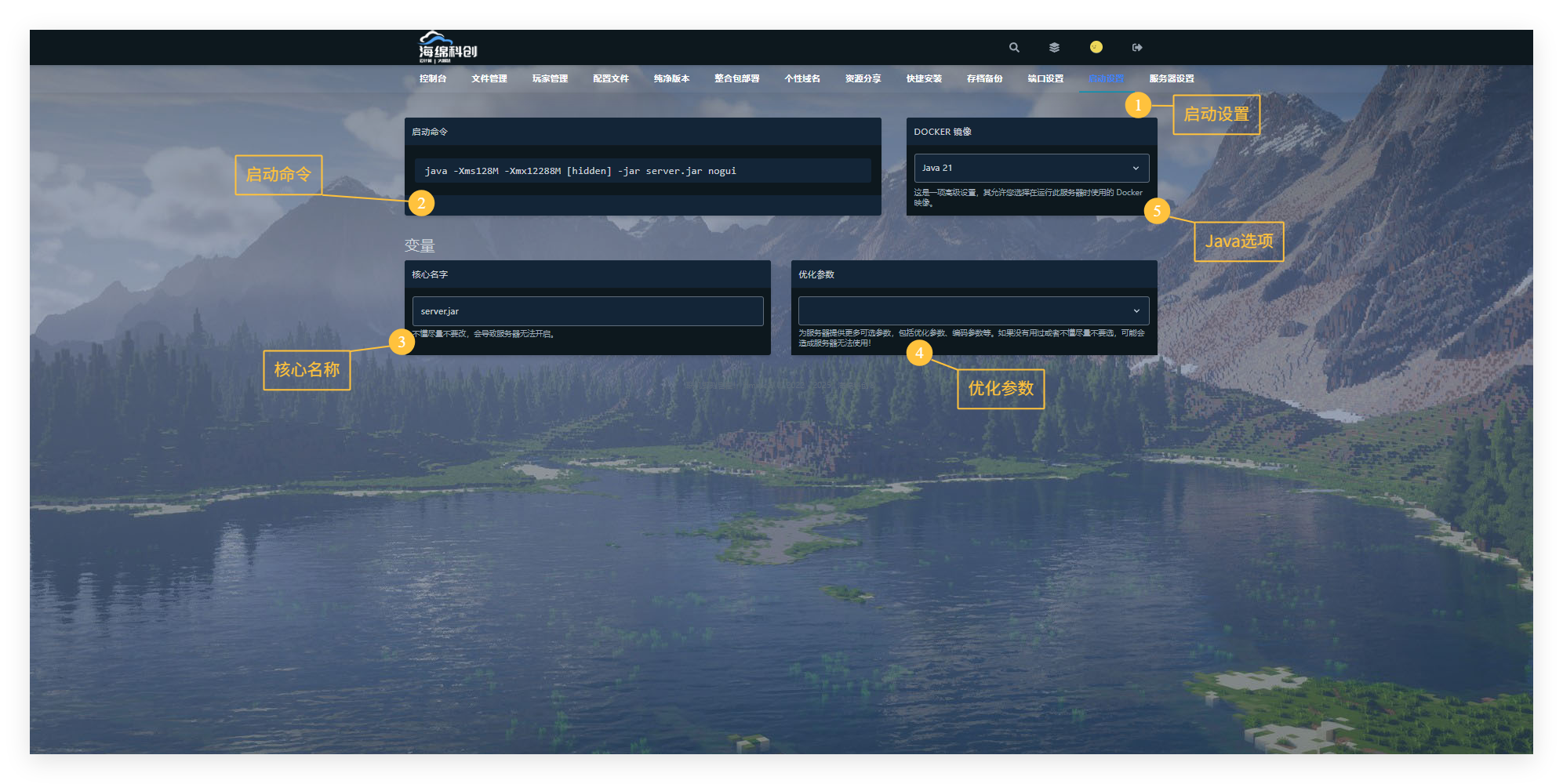
Task: Switch to the 玩家管理 tab
Action: (x=549, y=79)
